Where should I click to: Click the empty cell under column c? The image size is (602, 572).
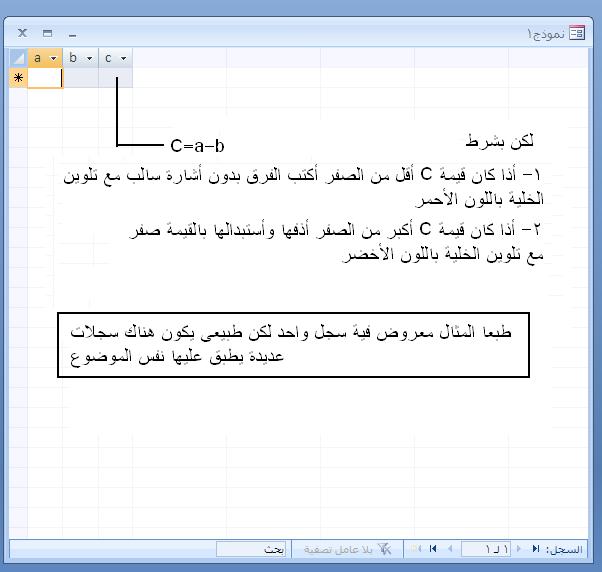(x=116, y=78)
